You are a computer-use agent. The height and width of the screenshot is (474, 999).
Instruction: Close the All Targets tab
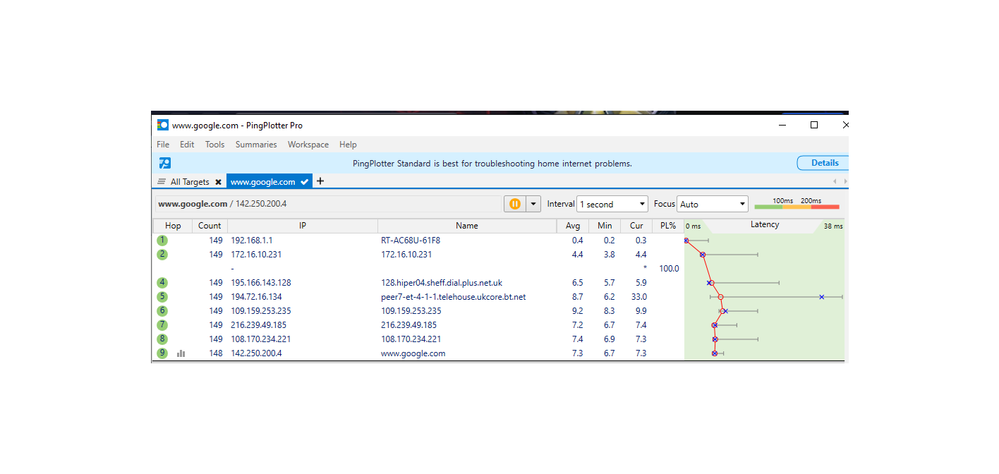click(218, 182)
